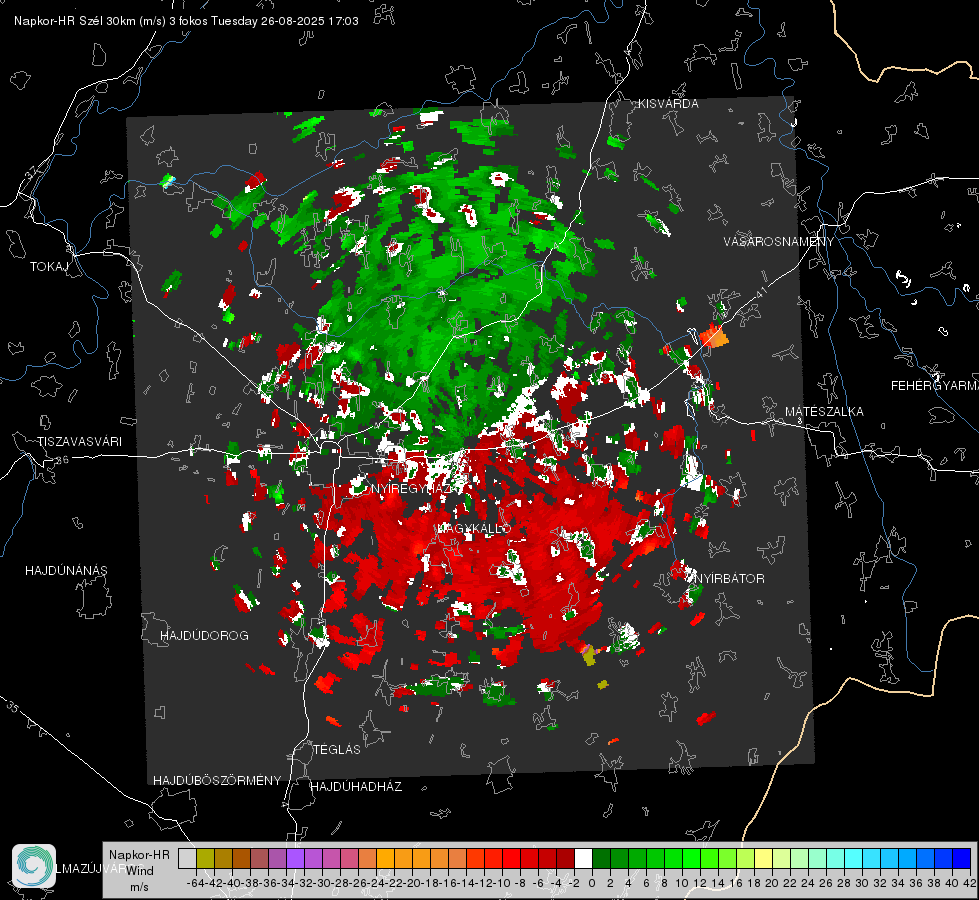Select the gray swatch at legend's left end
This screenshot has width=979, height=900.
187,858
